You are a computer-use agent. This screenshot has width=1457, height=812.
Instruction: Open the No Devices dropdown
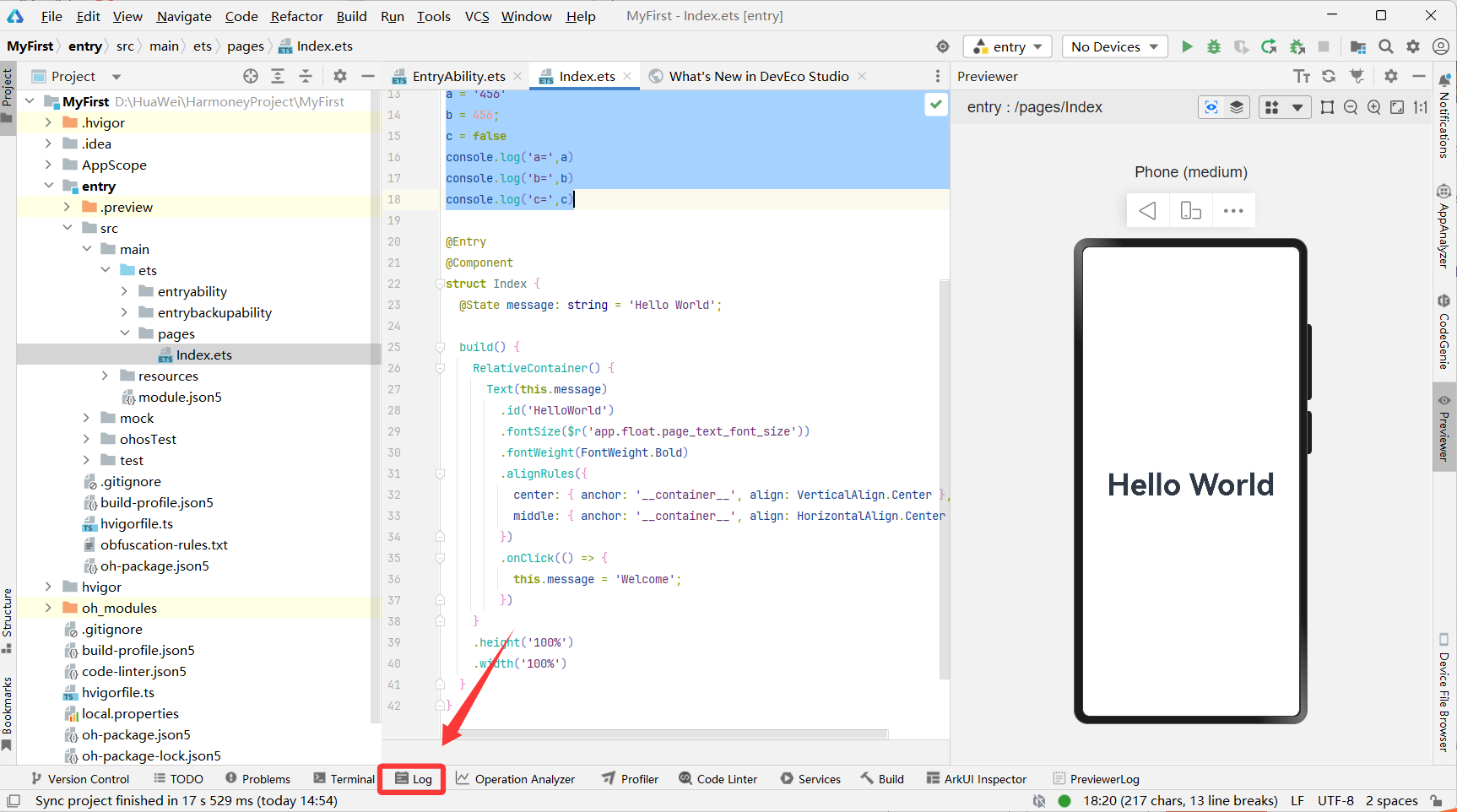point(1114,46)
